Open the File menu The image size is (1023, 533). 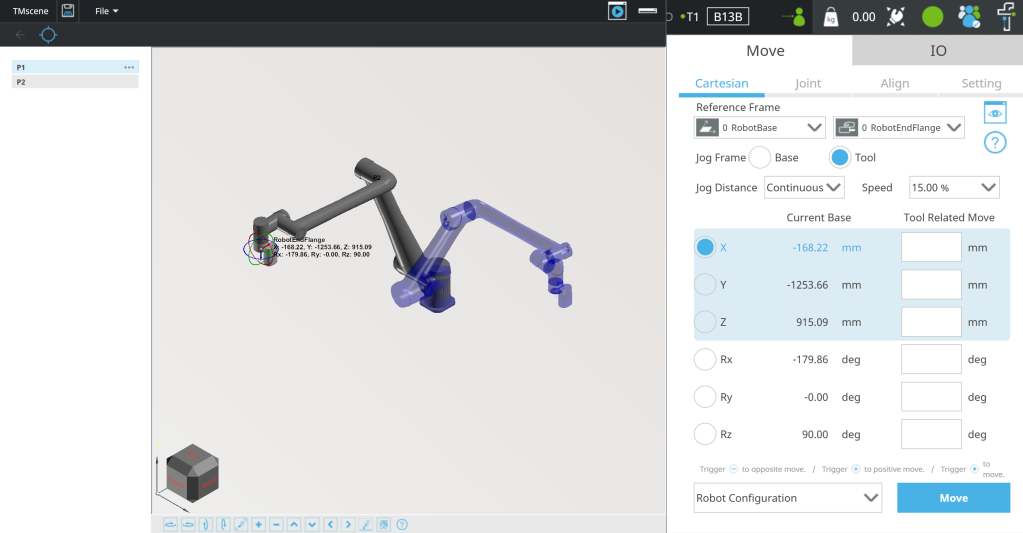tap(106, 11)
